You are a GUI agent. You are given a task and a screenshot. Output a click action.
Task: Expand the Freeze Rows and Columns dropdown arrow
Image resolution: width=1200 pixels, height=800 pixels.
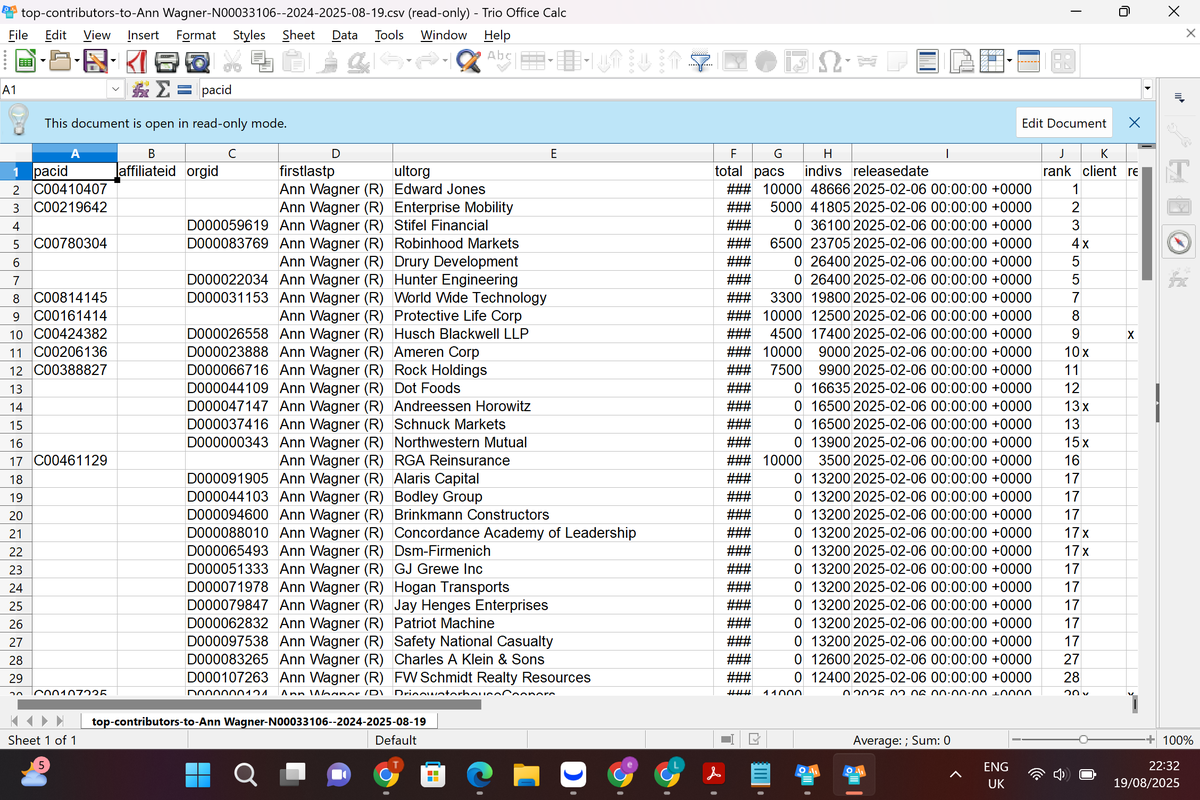(x=1008, y=62)
